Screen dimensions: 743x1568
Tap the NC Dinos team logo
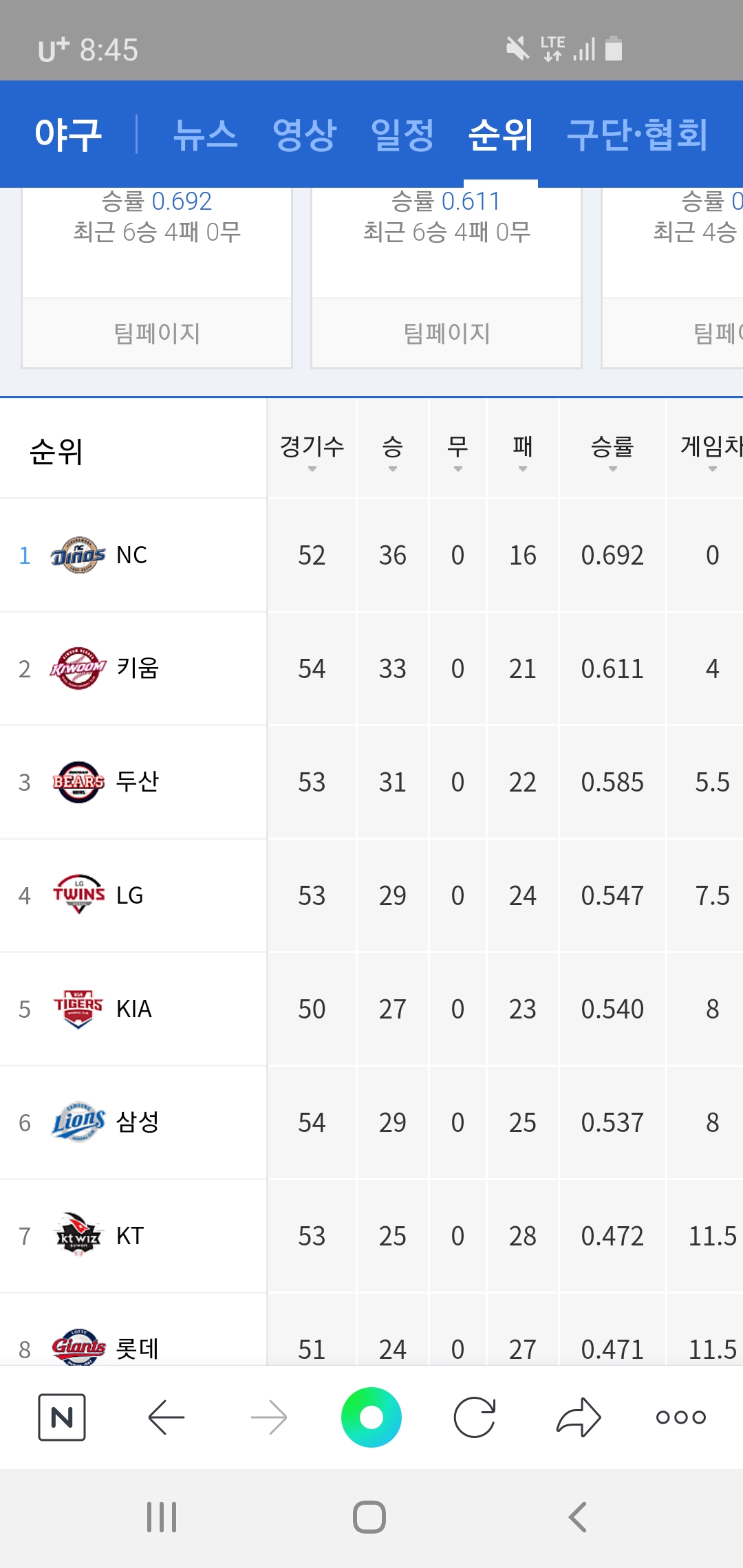tap(78, 555)
